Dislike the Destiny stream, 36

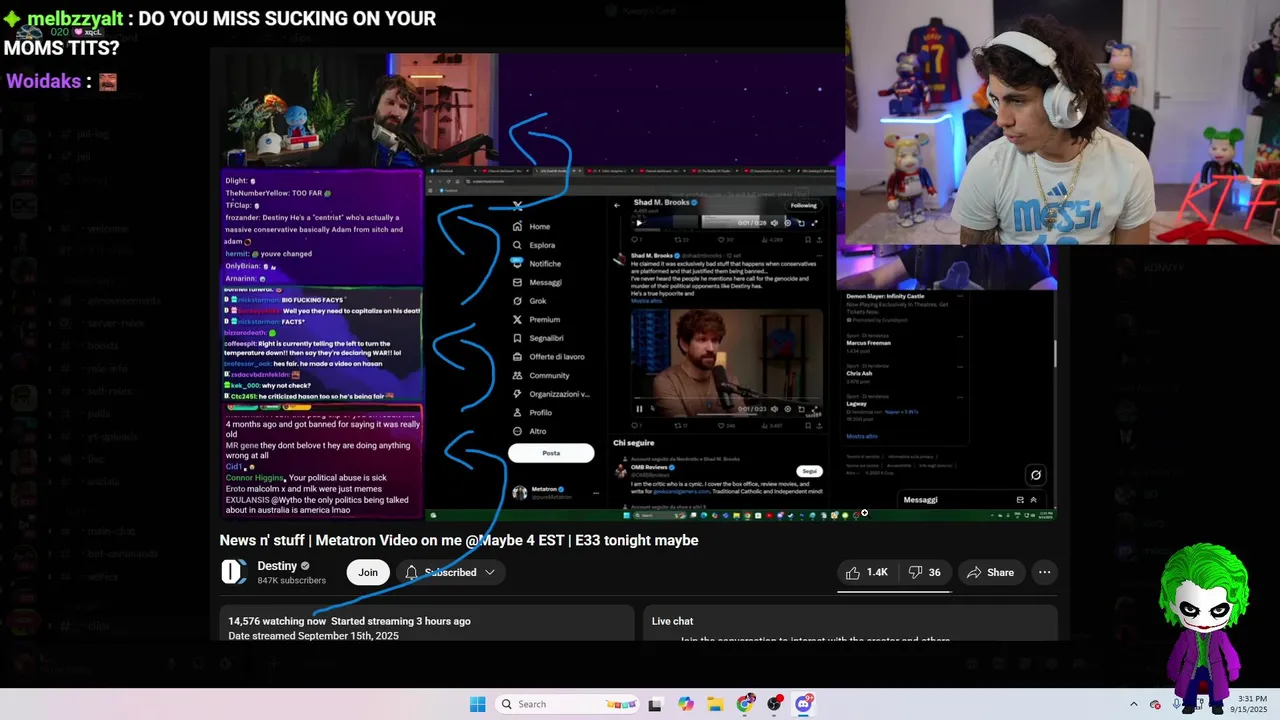[924, 572]
